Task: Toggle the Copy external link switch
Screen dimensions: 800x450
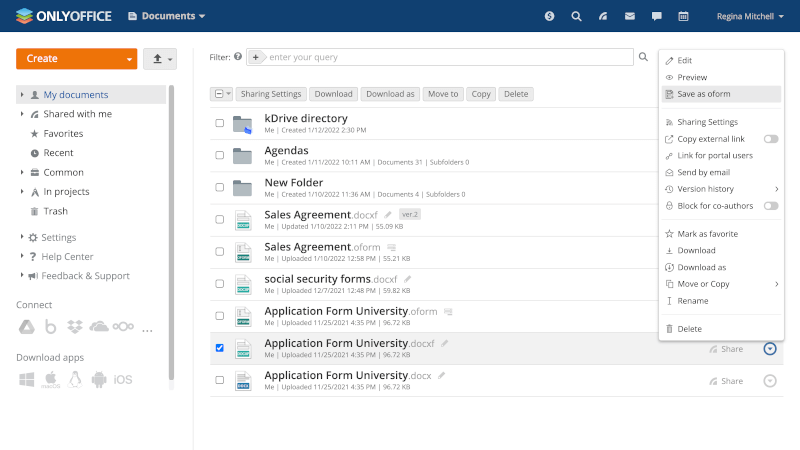Action: coord(771,139)
